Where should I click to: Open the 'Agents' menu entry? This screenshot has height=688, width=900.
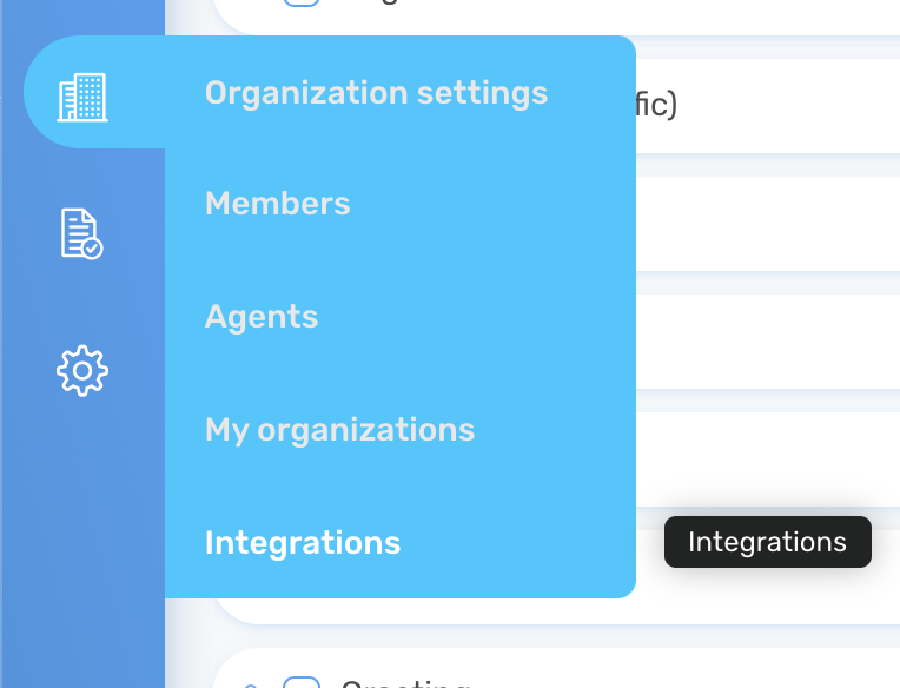coord(261,316)
